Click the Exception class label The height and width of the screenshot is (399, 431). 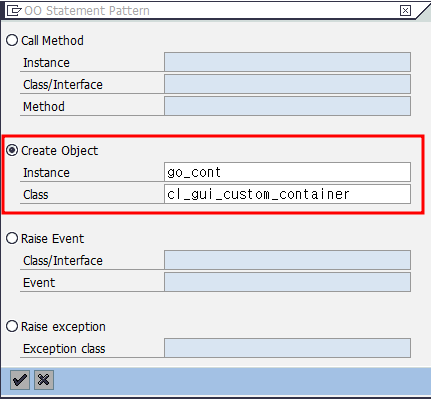64,349
